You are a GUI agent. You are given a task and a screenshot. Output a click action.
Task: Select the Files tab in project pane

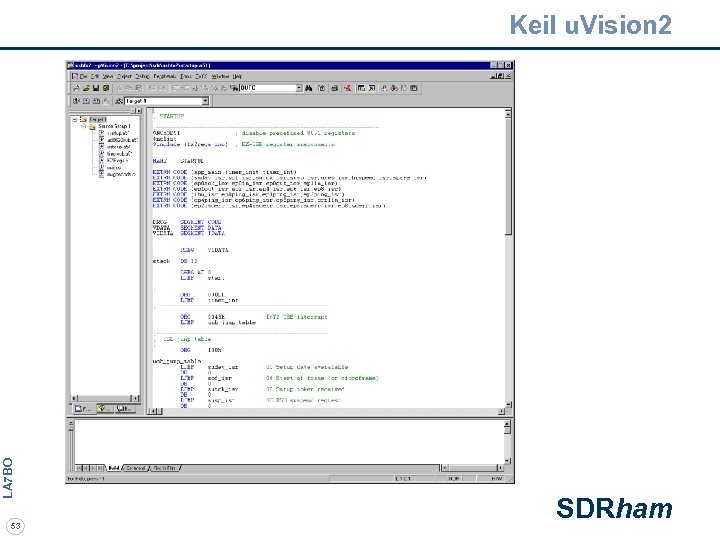pyautogui.click(x=83, y=409)
